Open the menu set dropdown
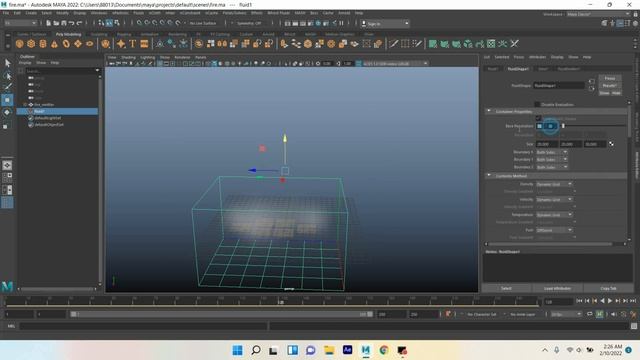The height and width of the screenshot is (360, 640). tap(21, 23)
